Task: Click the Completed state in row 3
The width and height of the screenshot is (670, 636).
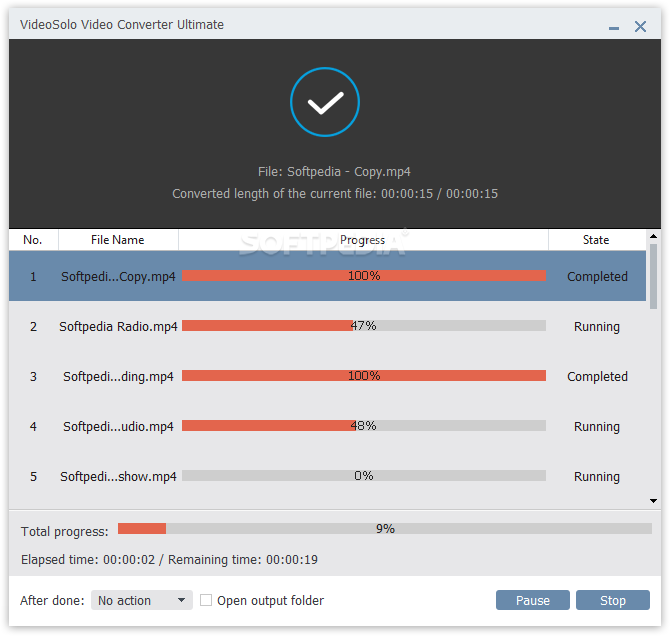Action: pos(597,377)
